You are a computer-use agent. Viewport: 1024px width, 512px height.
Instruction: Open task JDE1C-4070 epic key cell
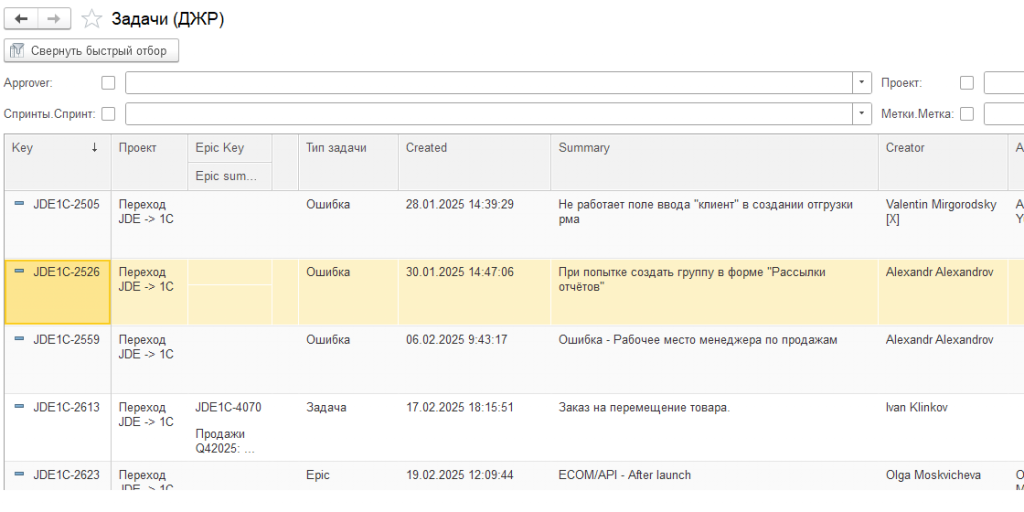(x=228, y=407)
